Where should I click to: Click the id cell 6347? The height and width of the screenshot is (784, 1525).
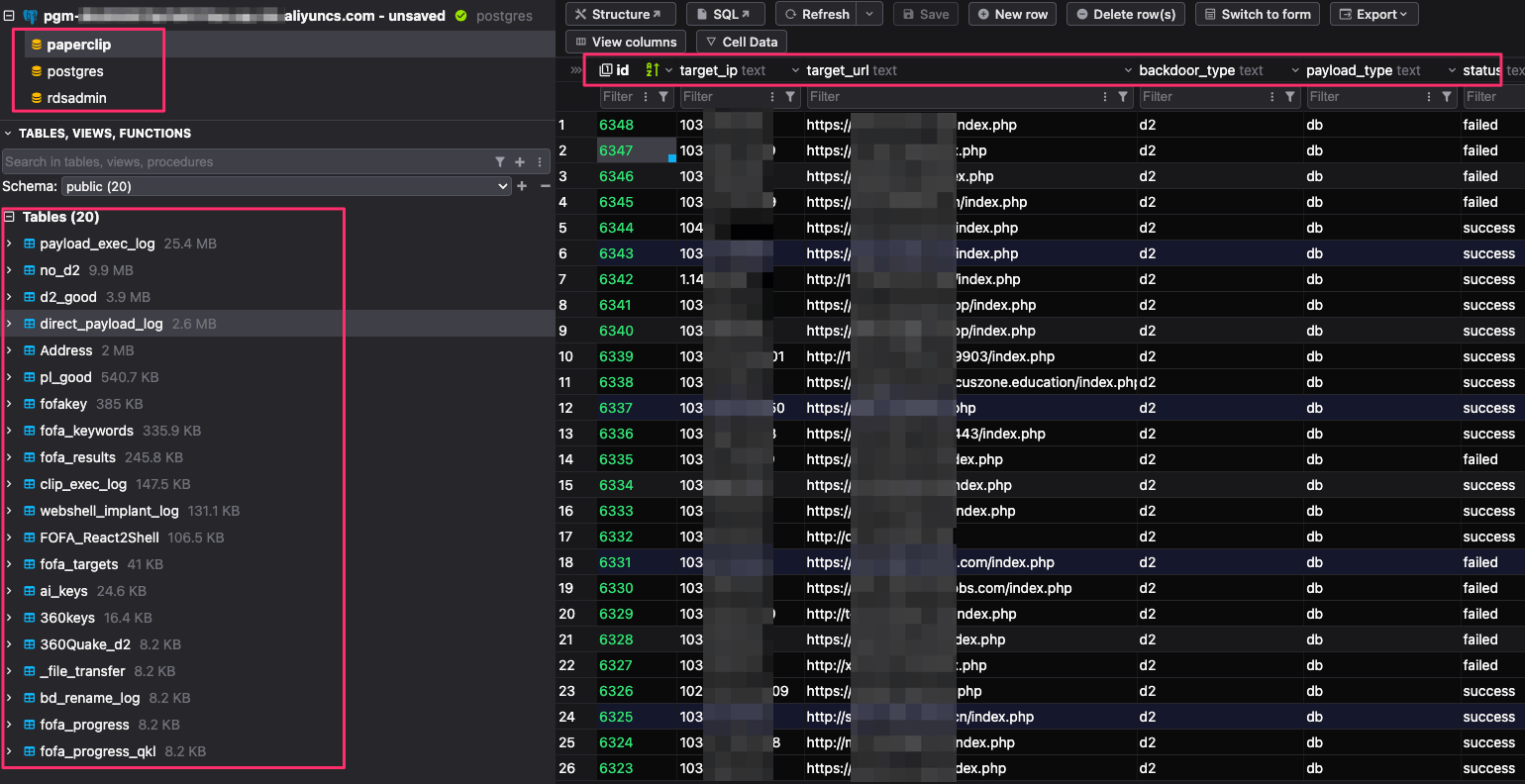tap(636, 150)
